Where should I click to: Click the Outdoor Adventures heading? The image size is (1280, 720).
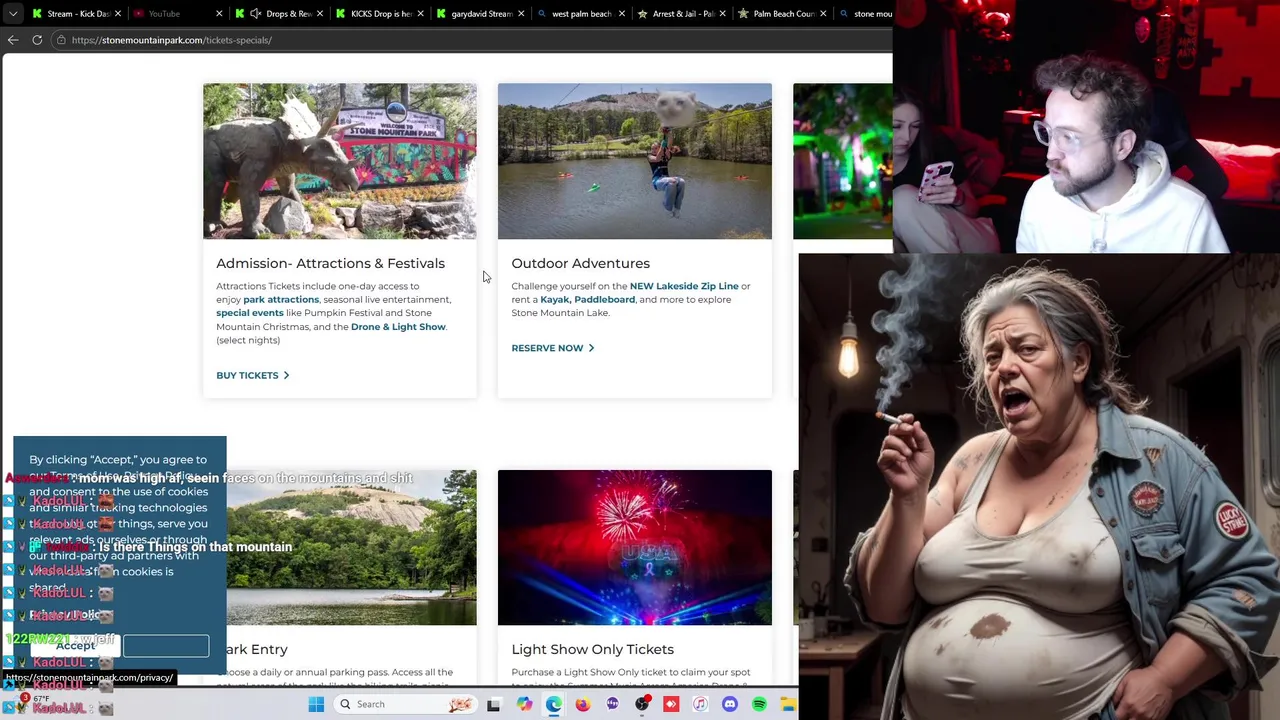tap(580, 263)
